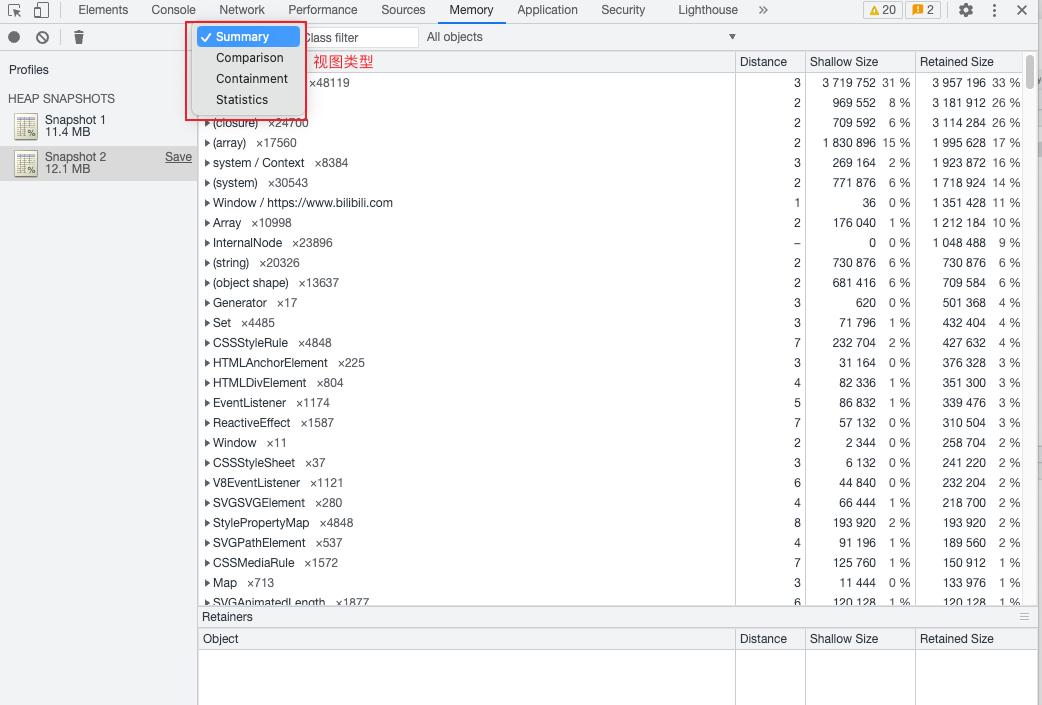1042x705 pixels.
Task: Click the warnings count badge showing 20
Action: coord(882,10)
